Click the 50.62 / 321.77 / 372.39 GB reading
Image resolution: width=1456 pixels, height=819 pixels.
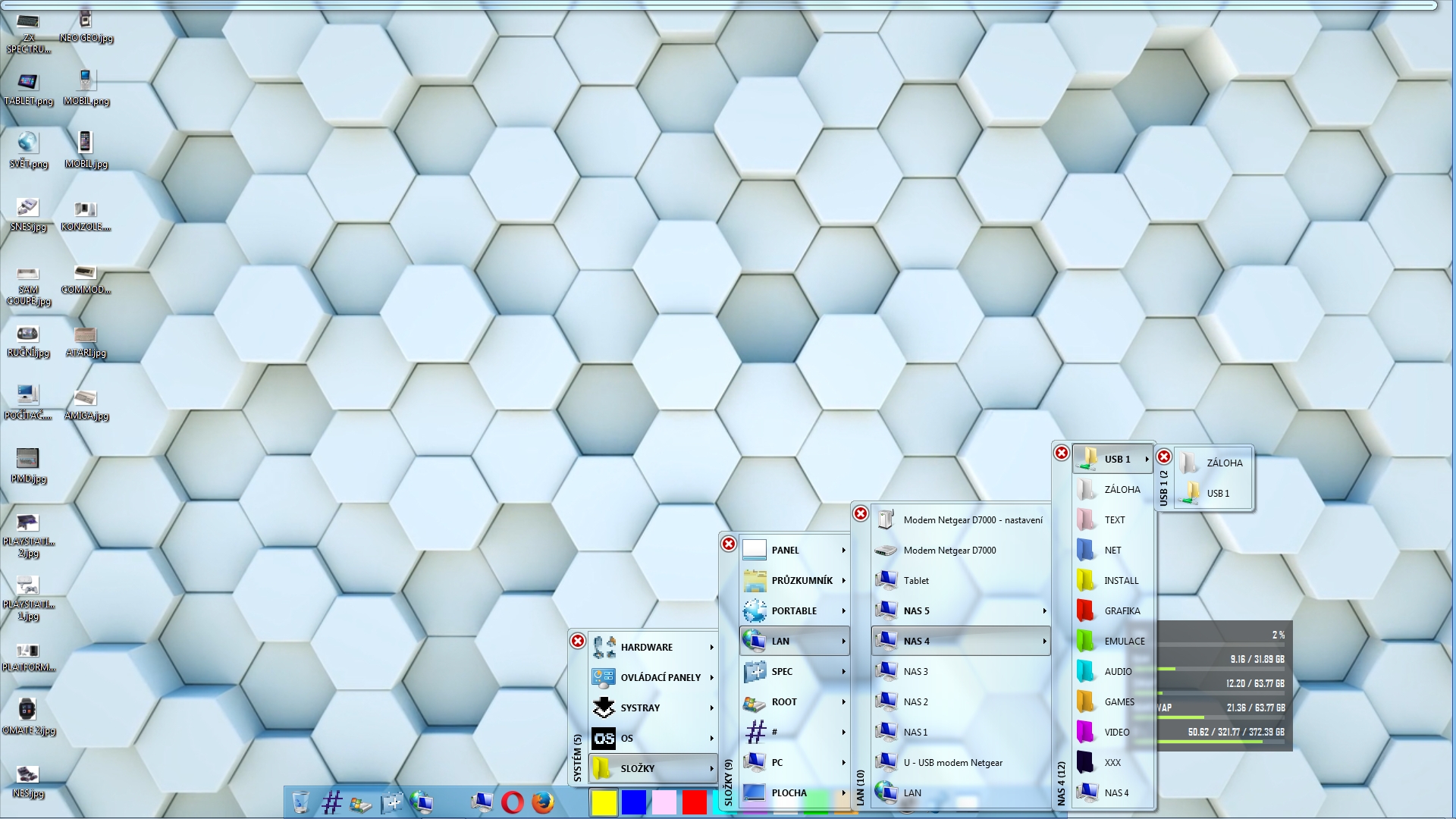tap(1236, 732)
